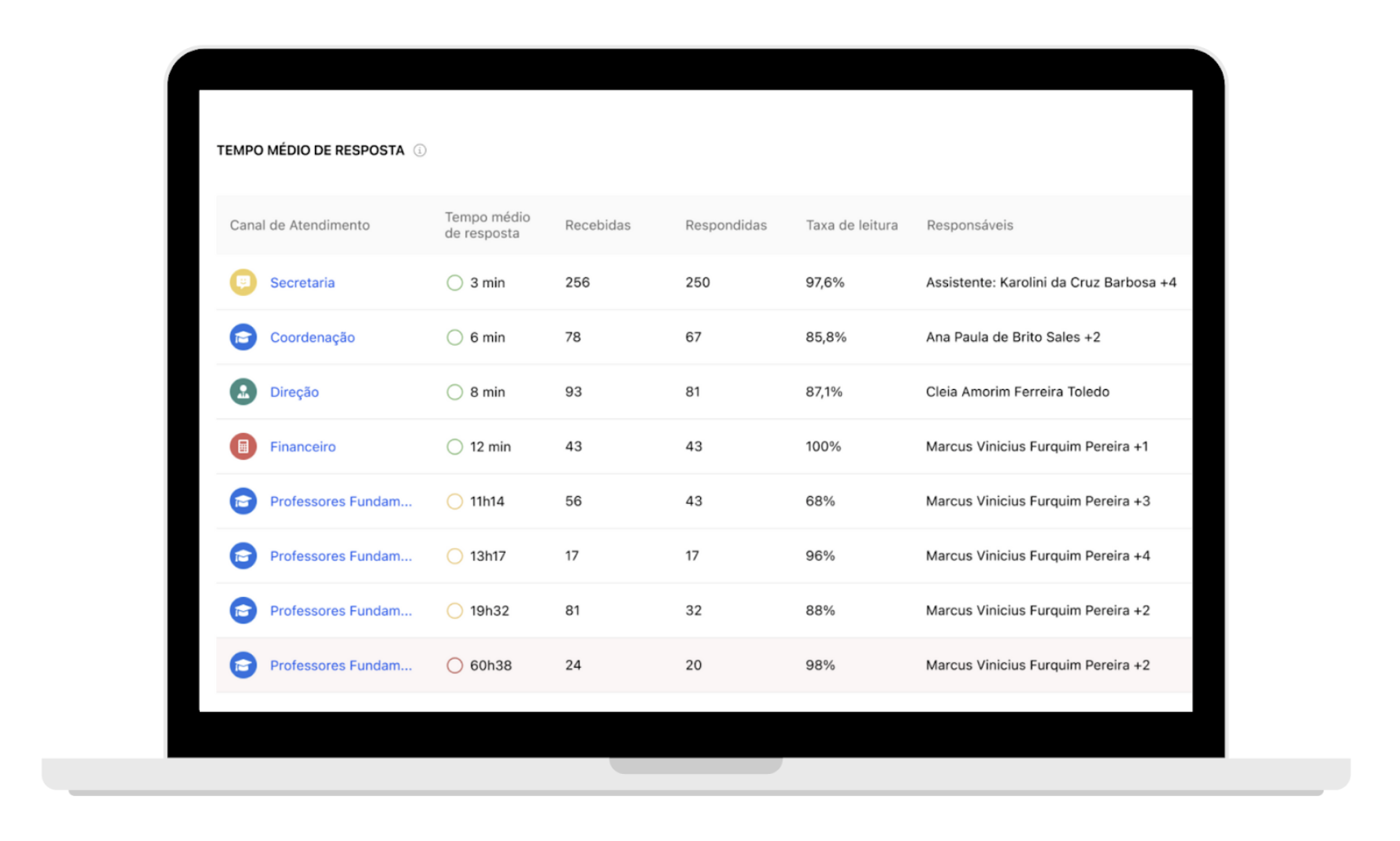Click the channel icon in the 11h14 row
1400x841 pixels.
243,501
